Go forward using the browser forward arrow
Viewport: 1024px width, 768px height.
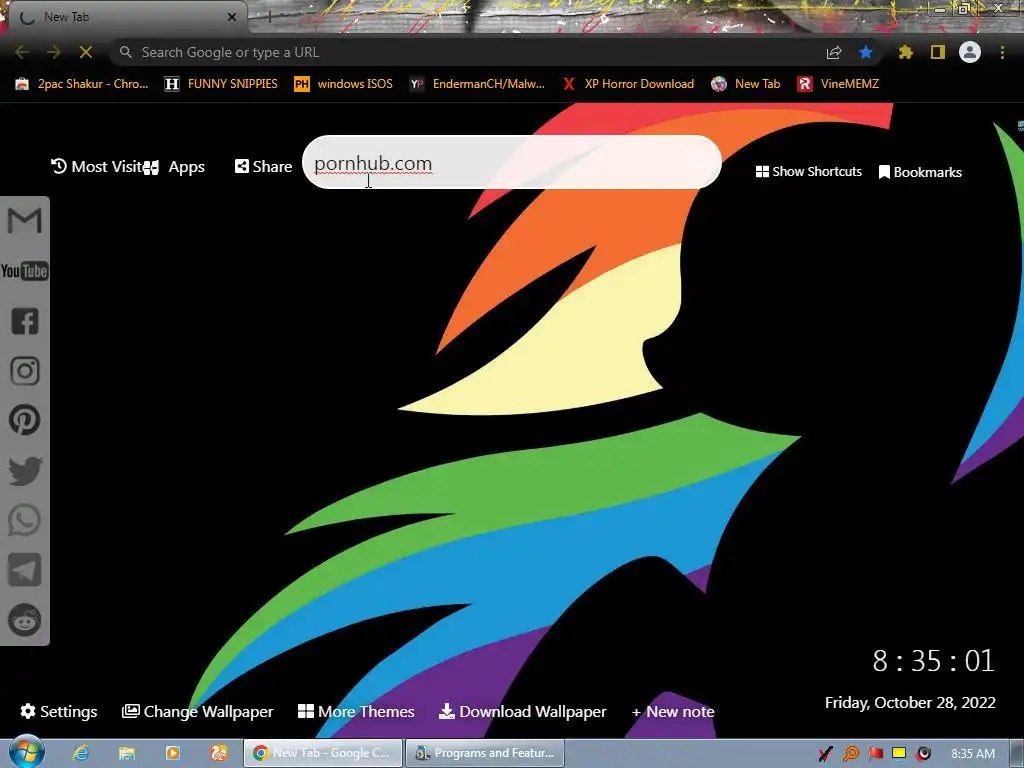[x=54, y=52]
